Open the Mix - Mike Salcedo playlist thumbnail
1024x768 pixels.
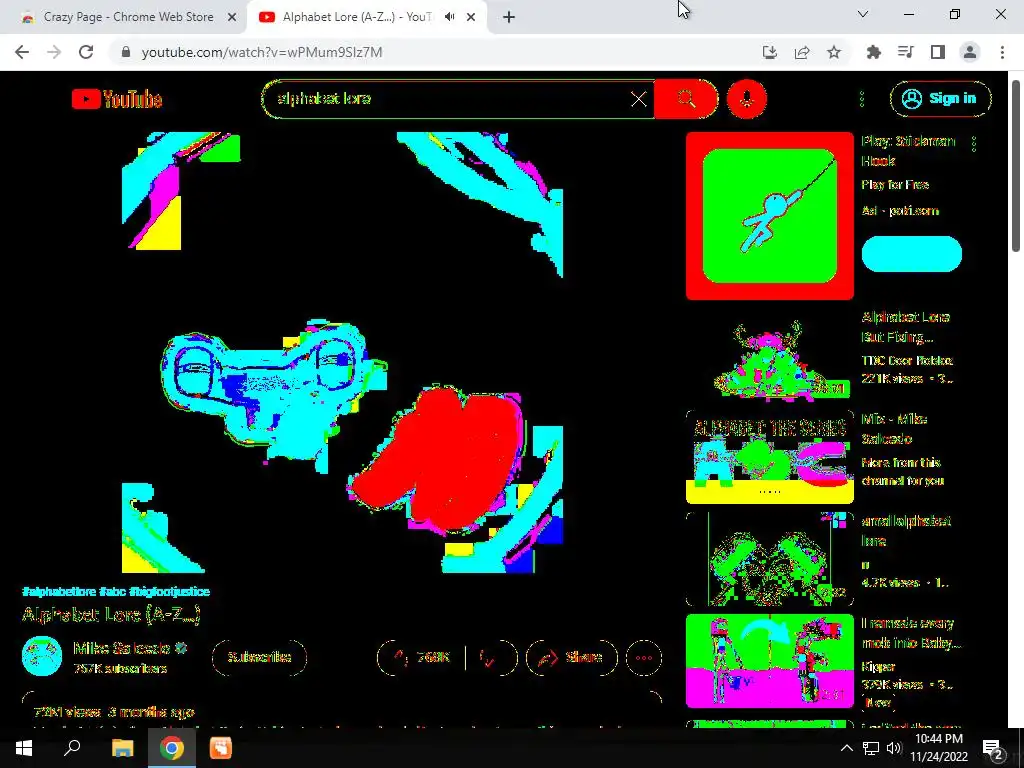[x=769, y=457]
